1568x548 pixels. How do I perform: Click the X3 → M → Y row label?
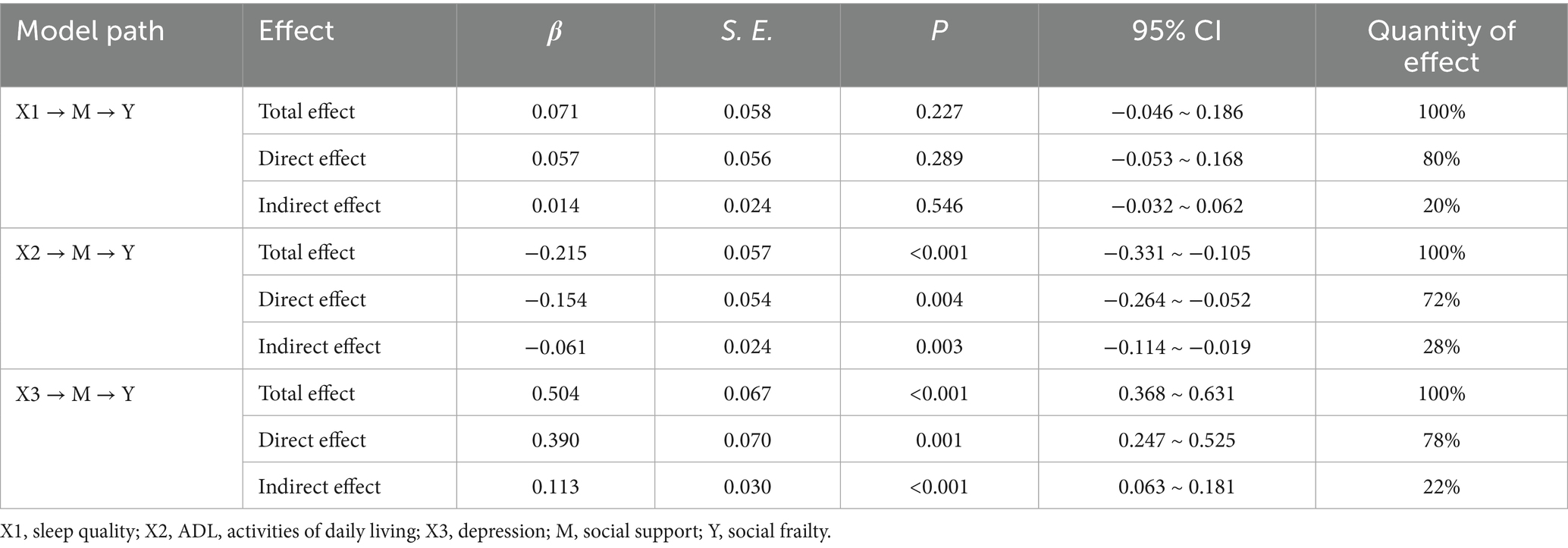75,393
